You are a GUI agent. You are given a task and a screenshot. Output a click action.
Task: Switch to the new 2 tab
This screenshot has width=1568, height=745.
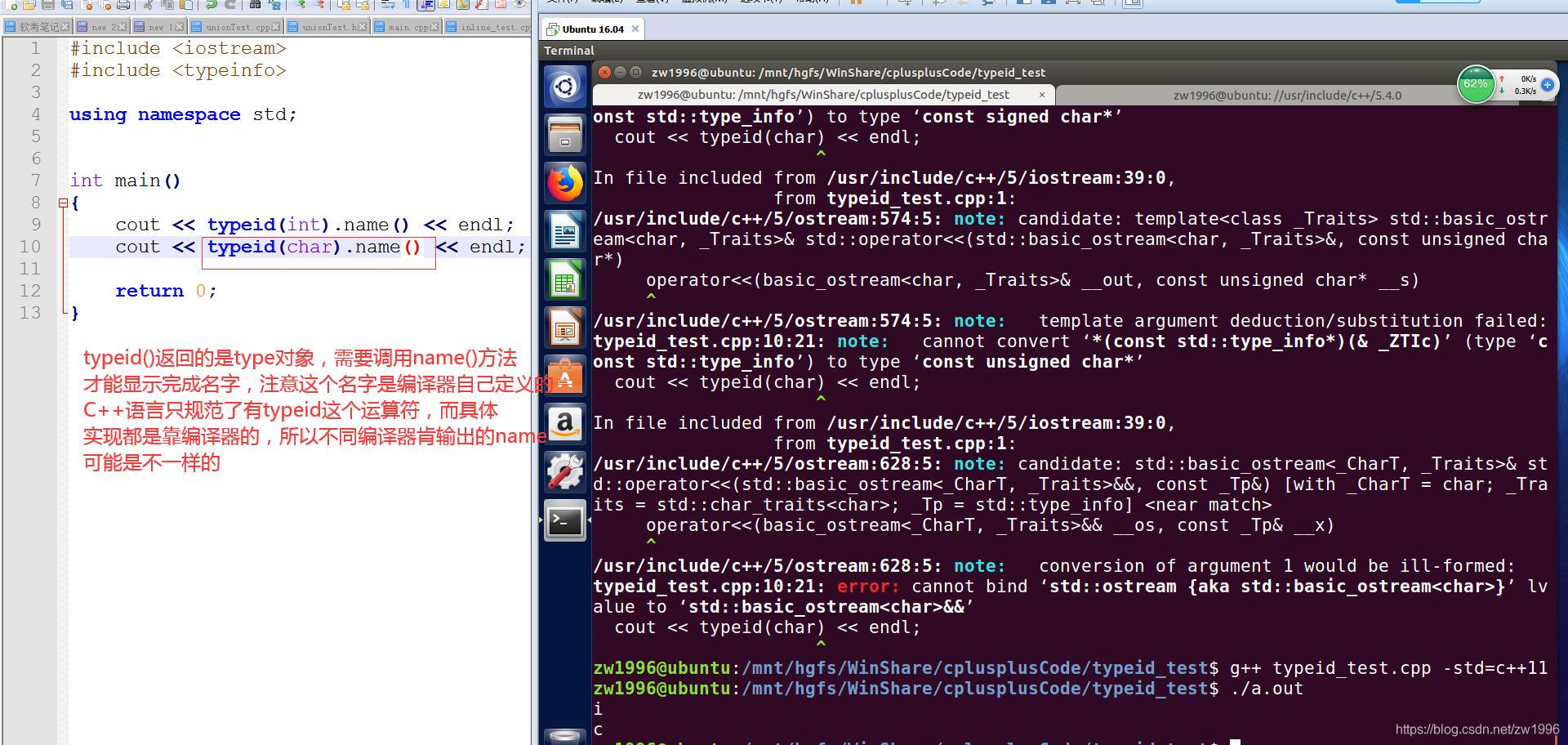[x=101, y=27]
